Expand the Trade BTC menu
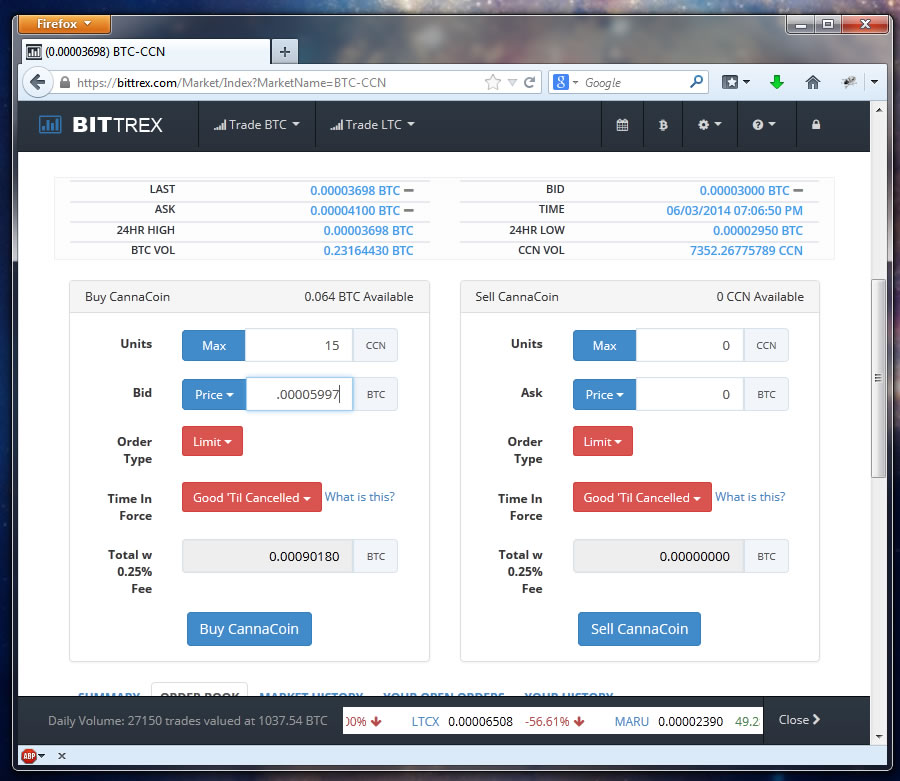This screenshot has height=781, width=900. click(x=257, y=125)
